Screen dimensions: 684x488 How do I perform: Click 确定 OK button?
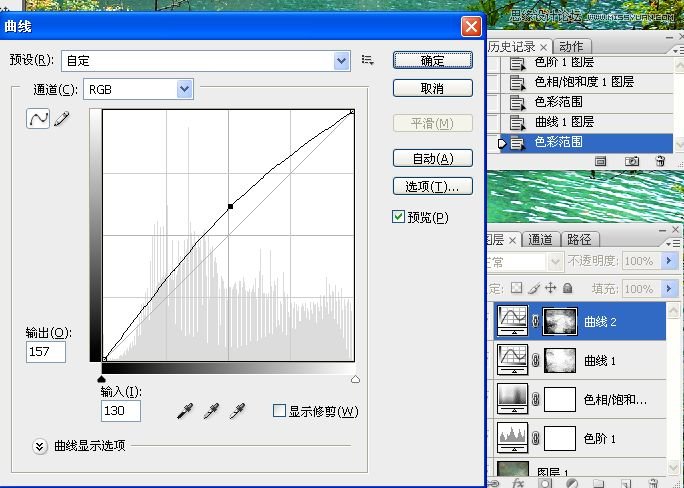432,60
